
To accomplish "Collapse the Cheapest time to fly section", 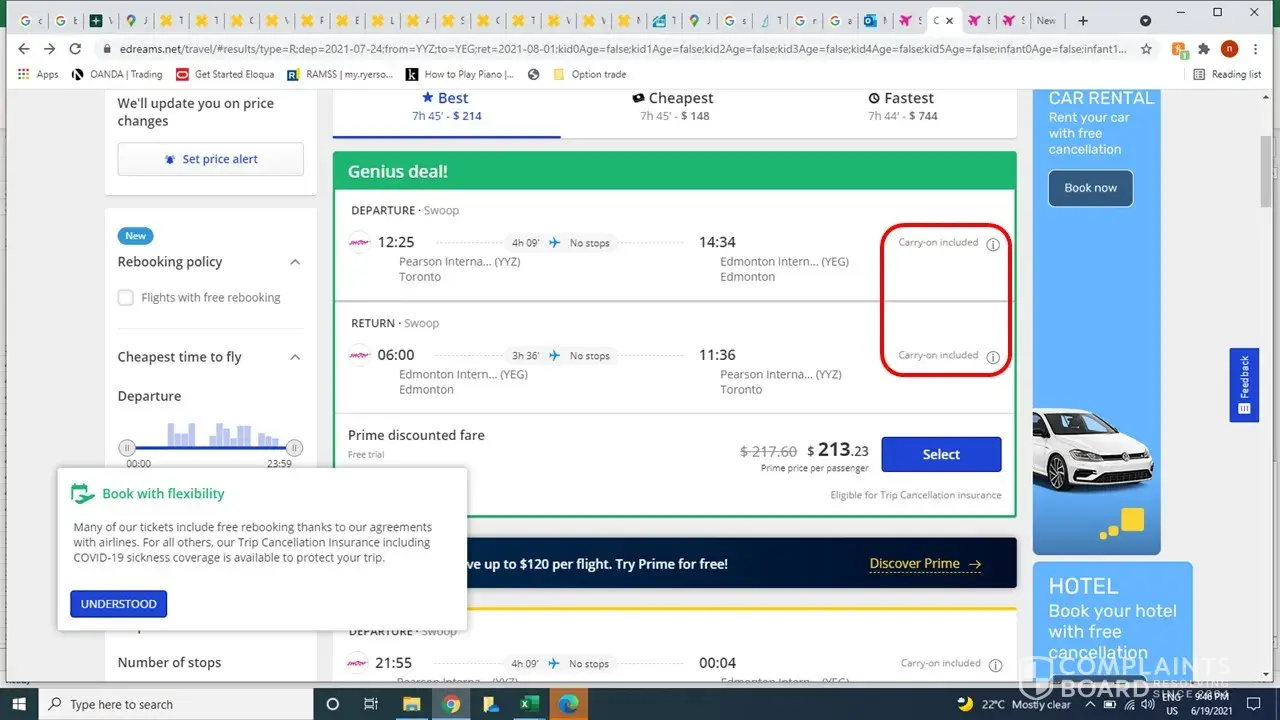I will click(x=295, y=357).
